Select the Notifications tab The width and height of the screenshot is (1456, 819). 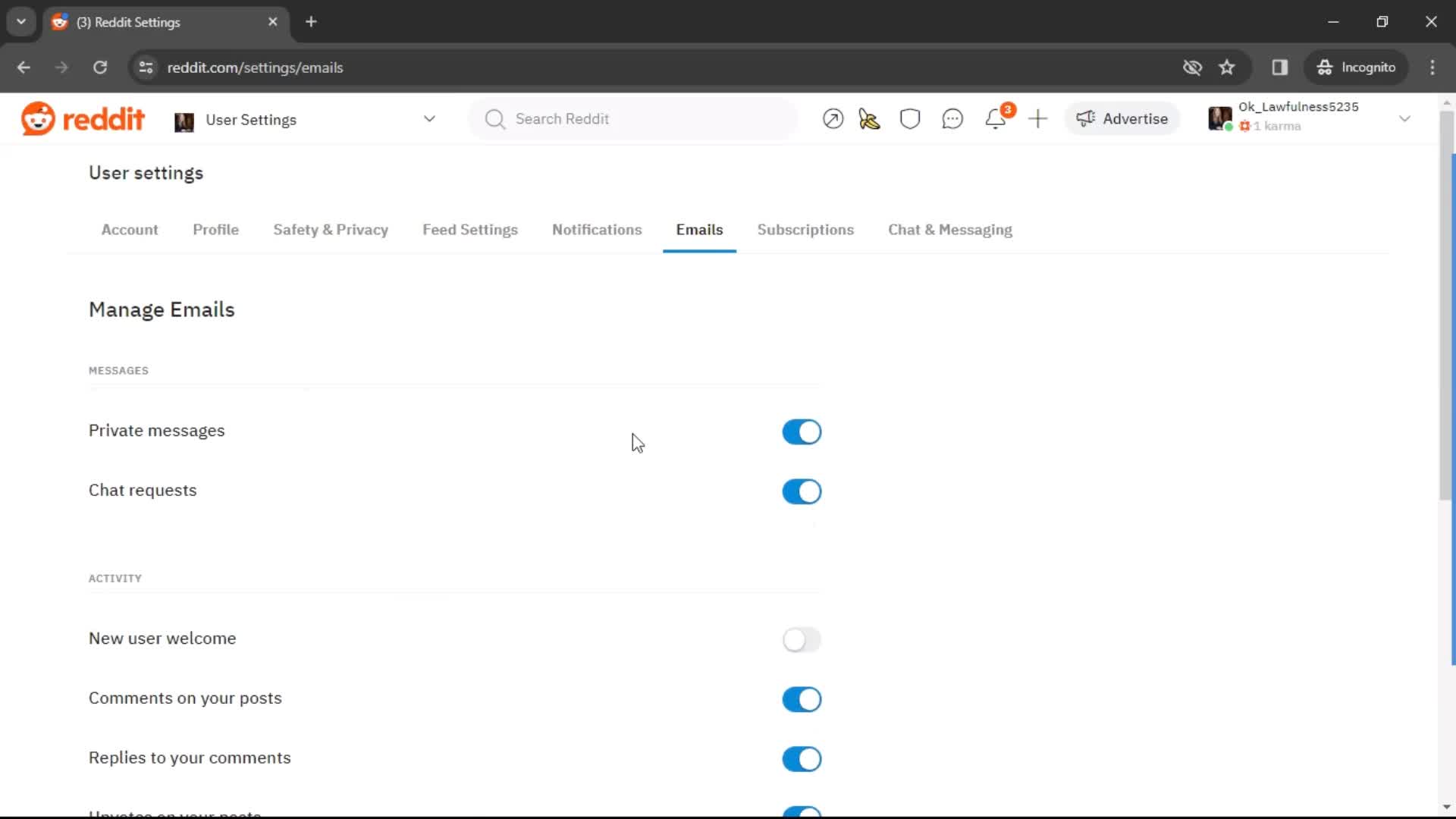tap(597, 229)
